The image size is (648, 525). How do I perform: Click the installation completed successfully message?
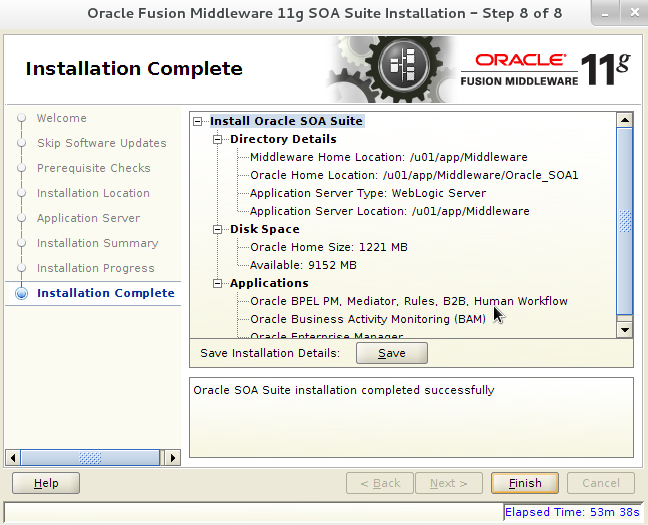[344, 390]
